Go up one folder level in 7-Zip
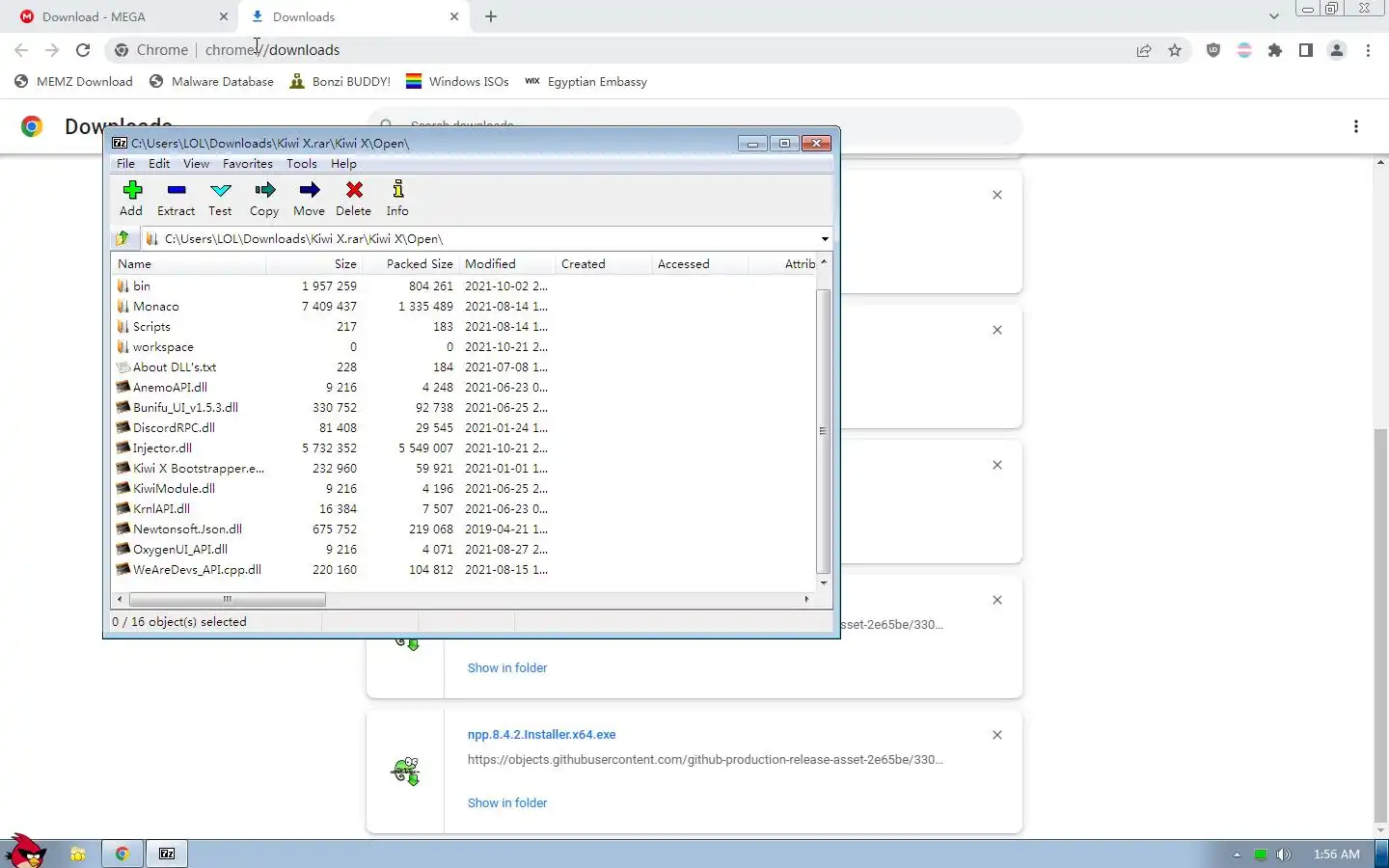The width and height of the screenshot is (1389, 868). point(123,238)
